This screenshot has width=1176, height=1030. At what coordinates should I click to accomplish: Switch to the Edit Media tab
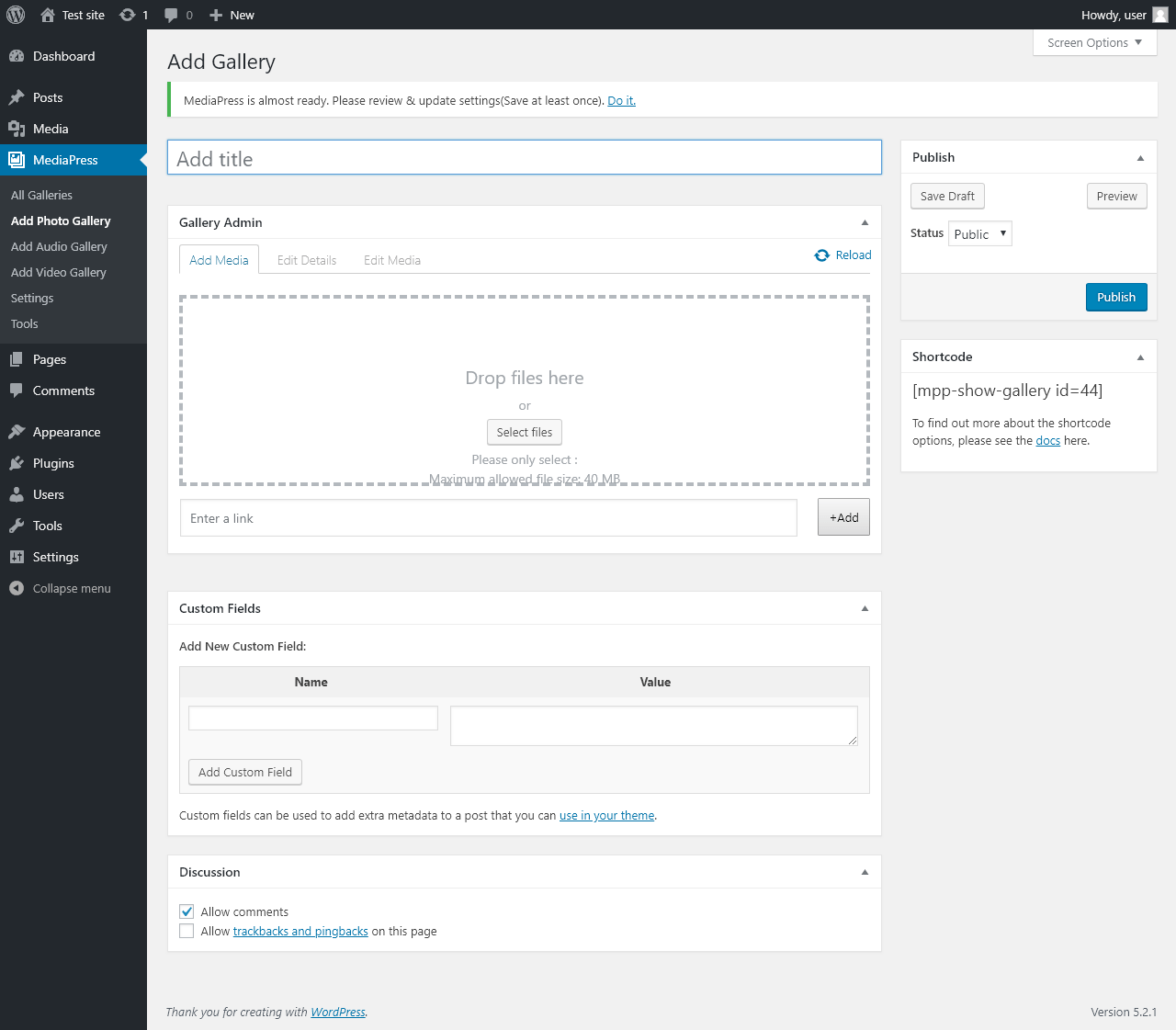point(392,260)
